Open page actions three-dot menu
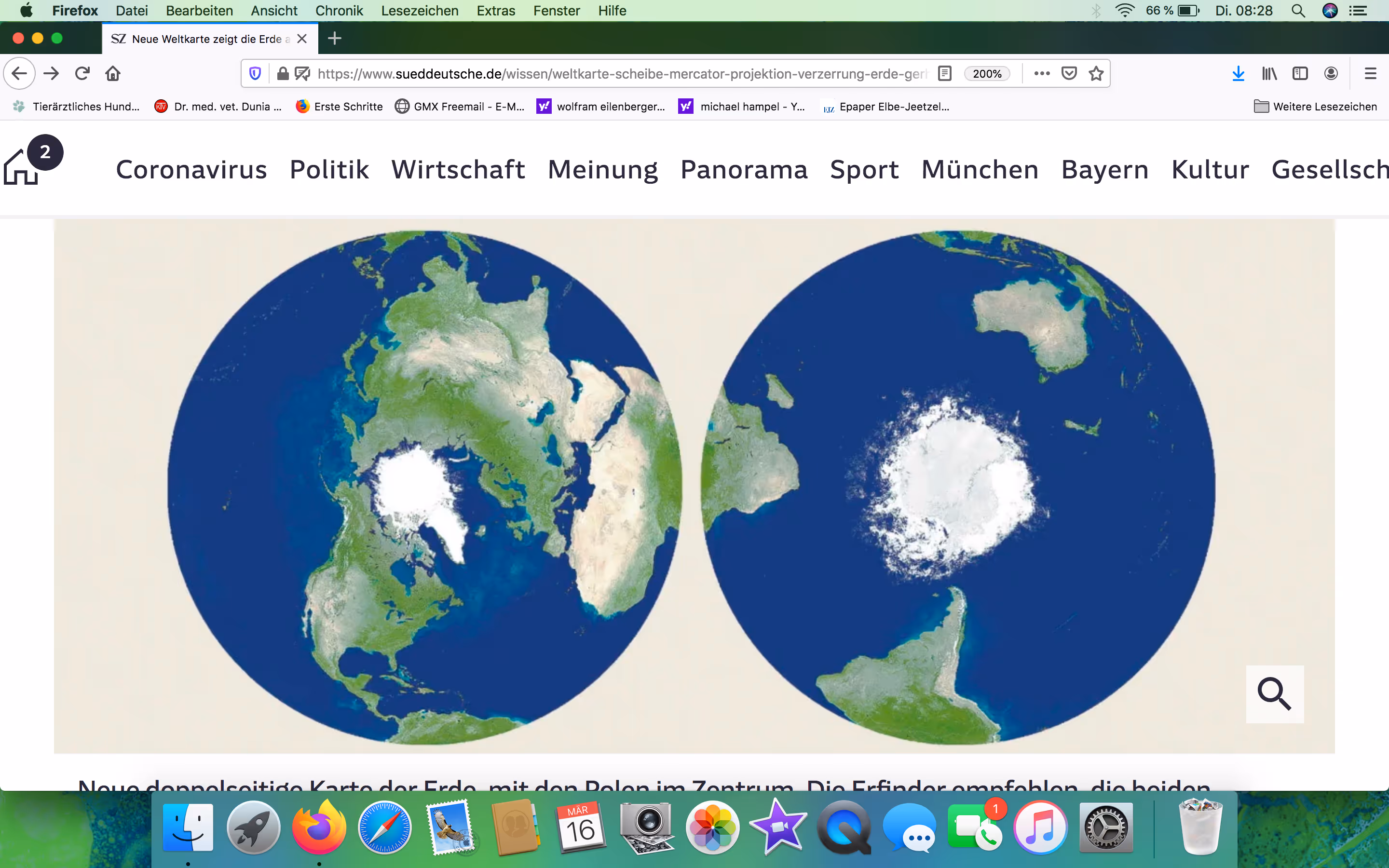 [x=1042, y=73]
